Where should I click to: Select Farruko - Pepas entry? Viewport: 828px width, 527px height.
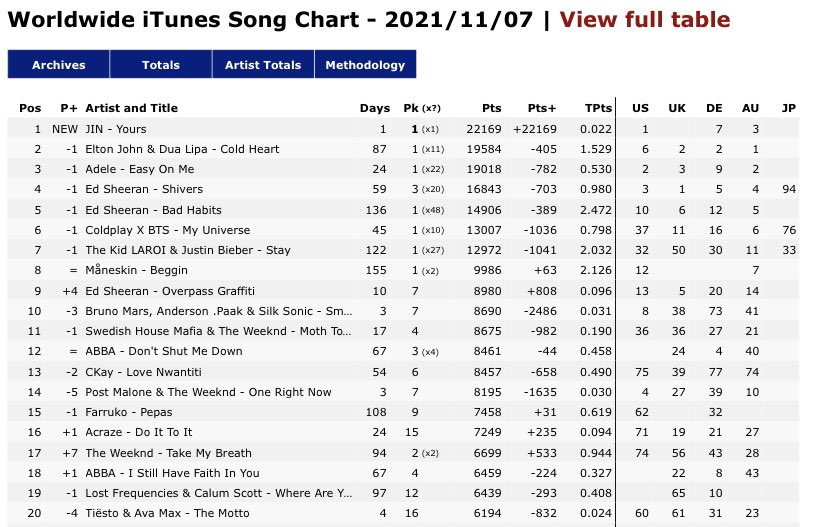[131, 412]
